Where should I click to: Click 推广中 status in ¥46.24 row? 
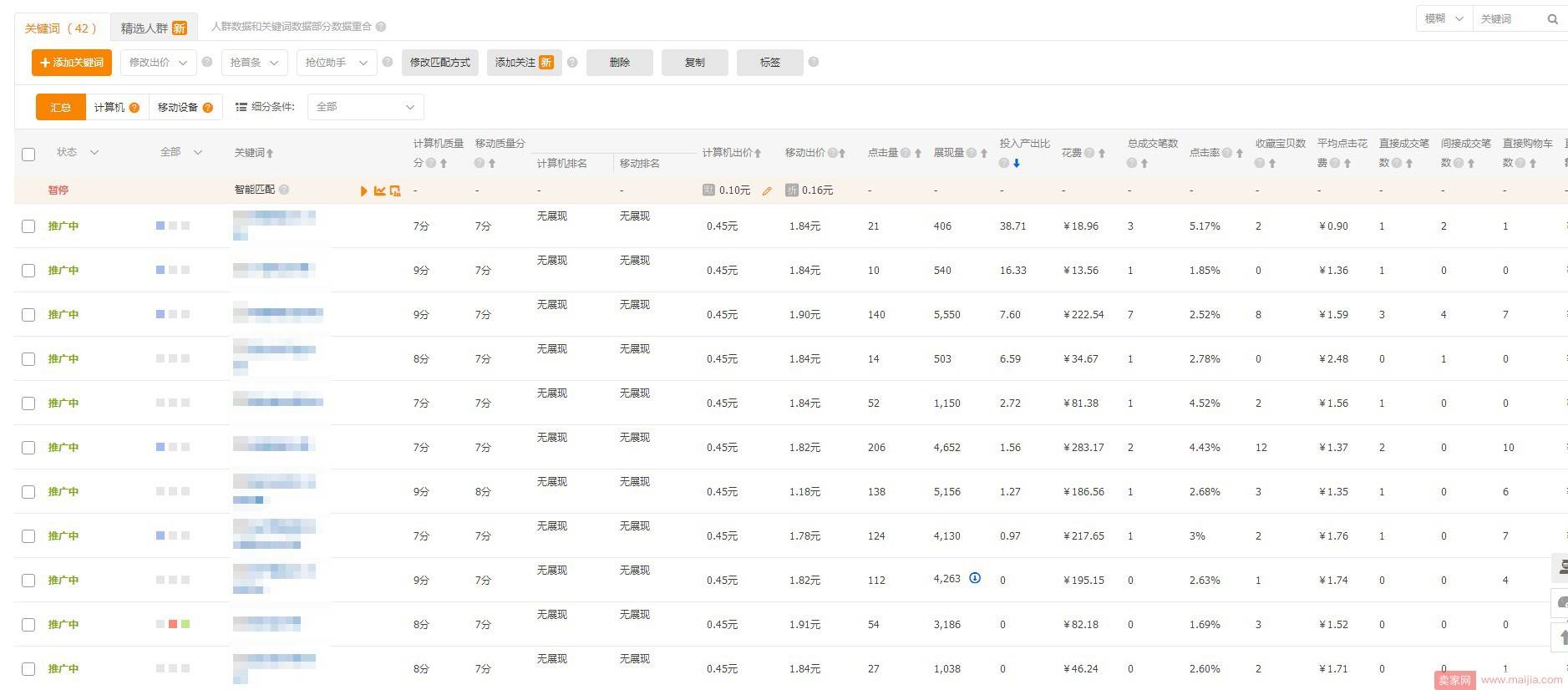pyautogui.click(x=63, y=669)
